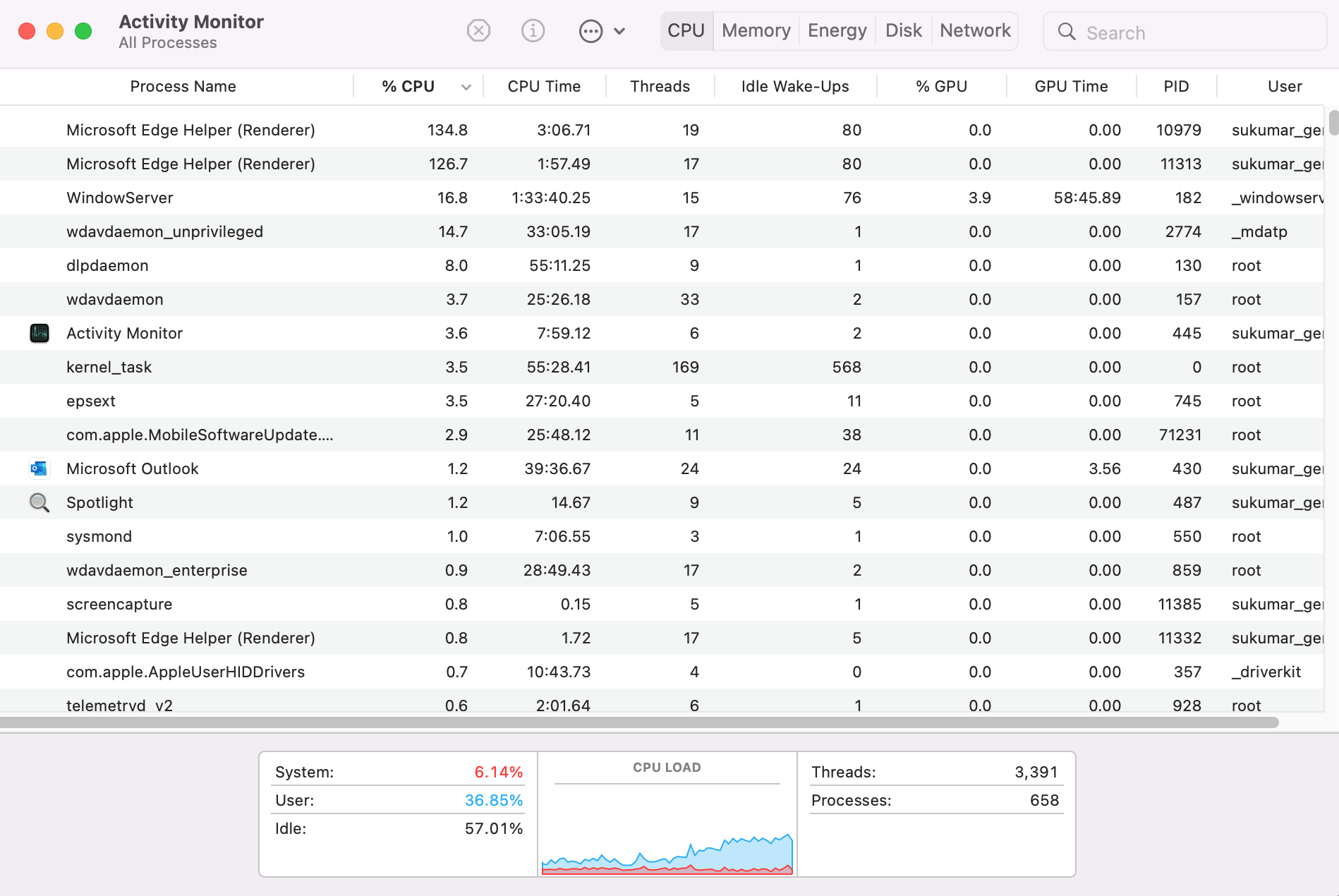Select the com.apple.MobileSoftwareUpdate process
The height and width of the screenshot is (896, 1339).
(x=662, y=435)
